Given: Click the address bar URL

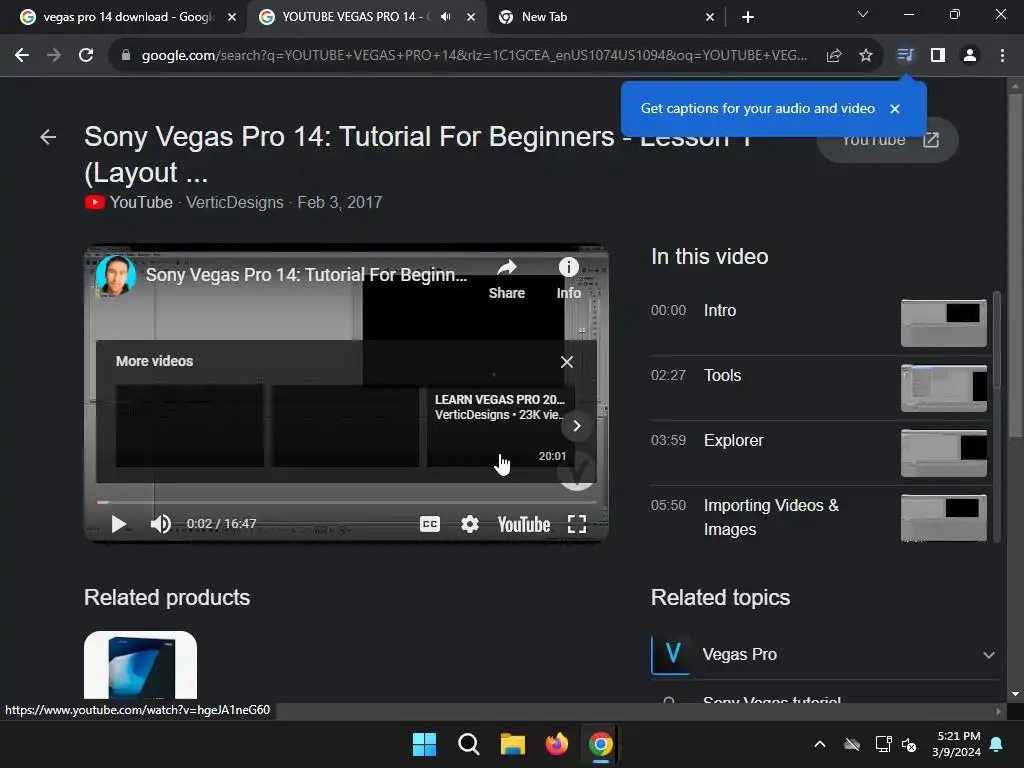Looking at the screenshot, I should 474,56.
